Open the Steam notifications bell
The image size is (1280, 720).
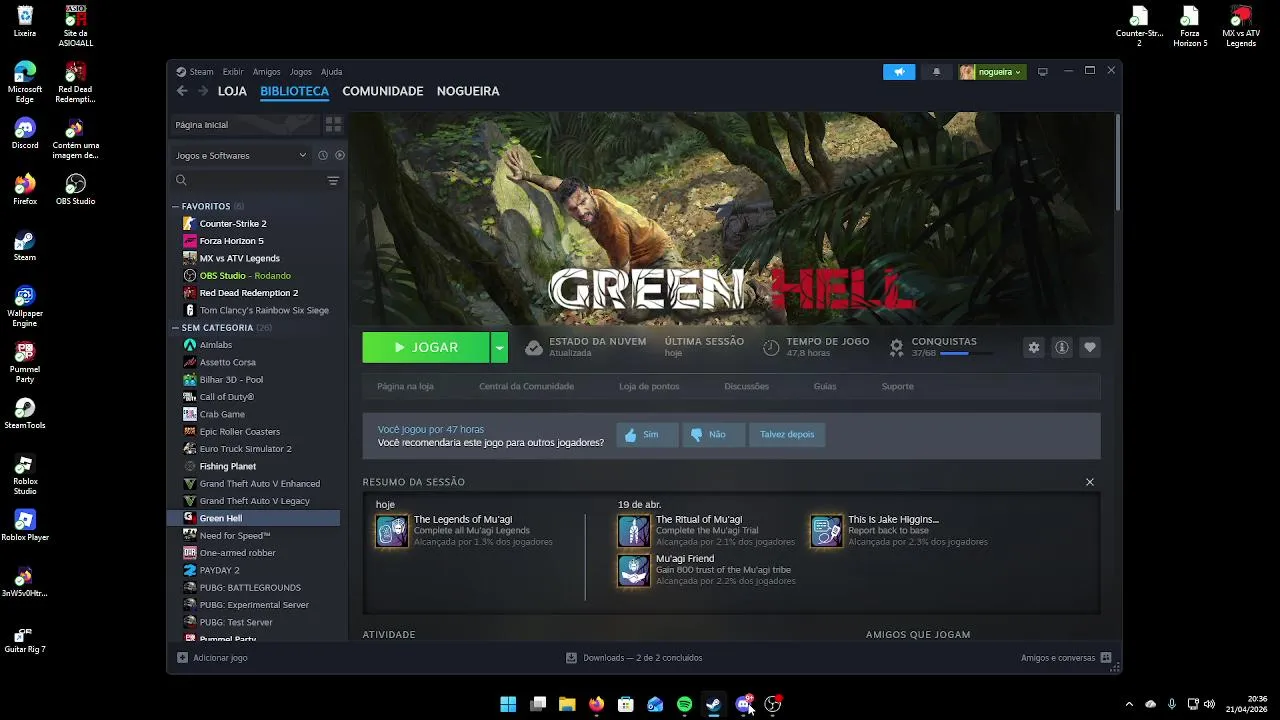coord(936,72)
